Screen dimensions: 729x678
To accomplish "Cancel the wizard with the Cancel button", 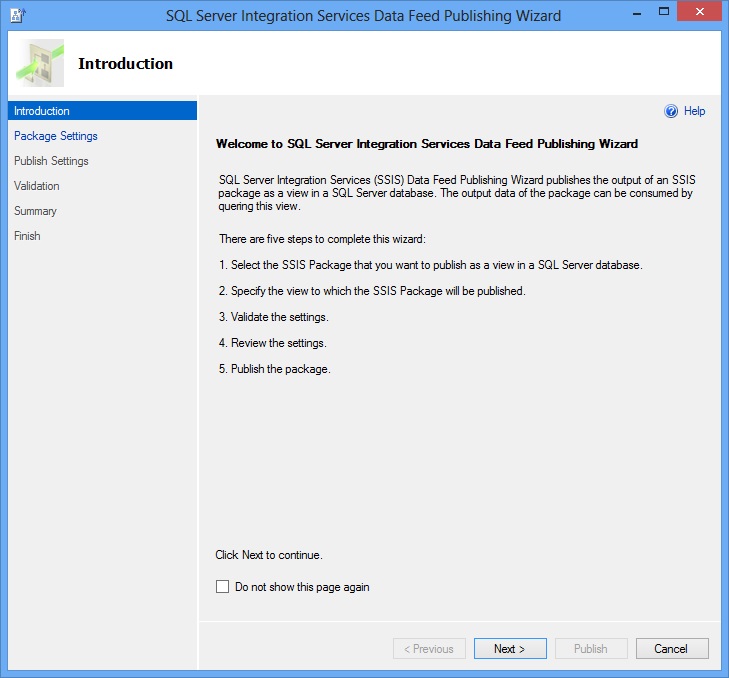I will click(672, 649).
